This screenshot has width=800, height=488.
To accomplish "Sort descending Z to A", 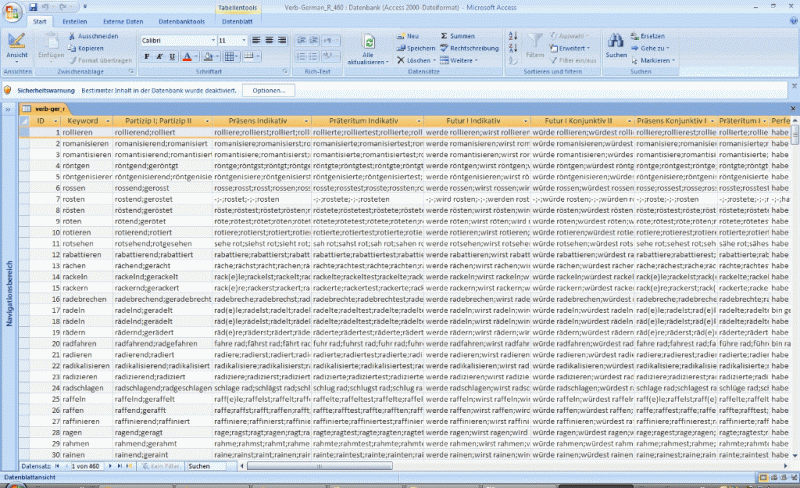I will click(x=513, y=48).
